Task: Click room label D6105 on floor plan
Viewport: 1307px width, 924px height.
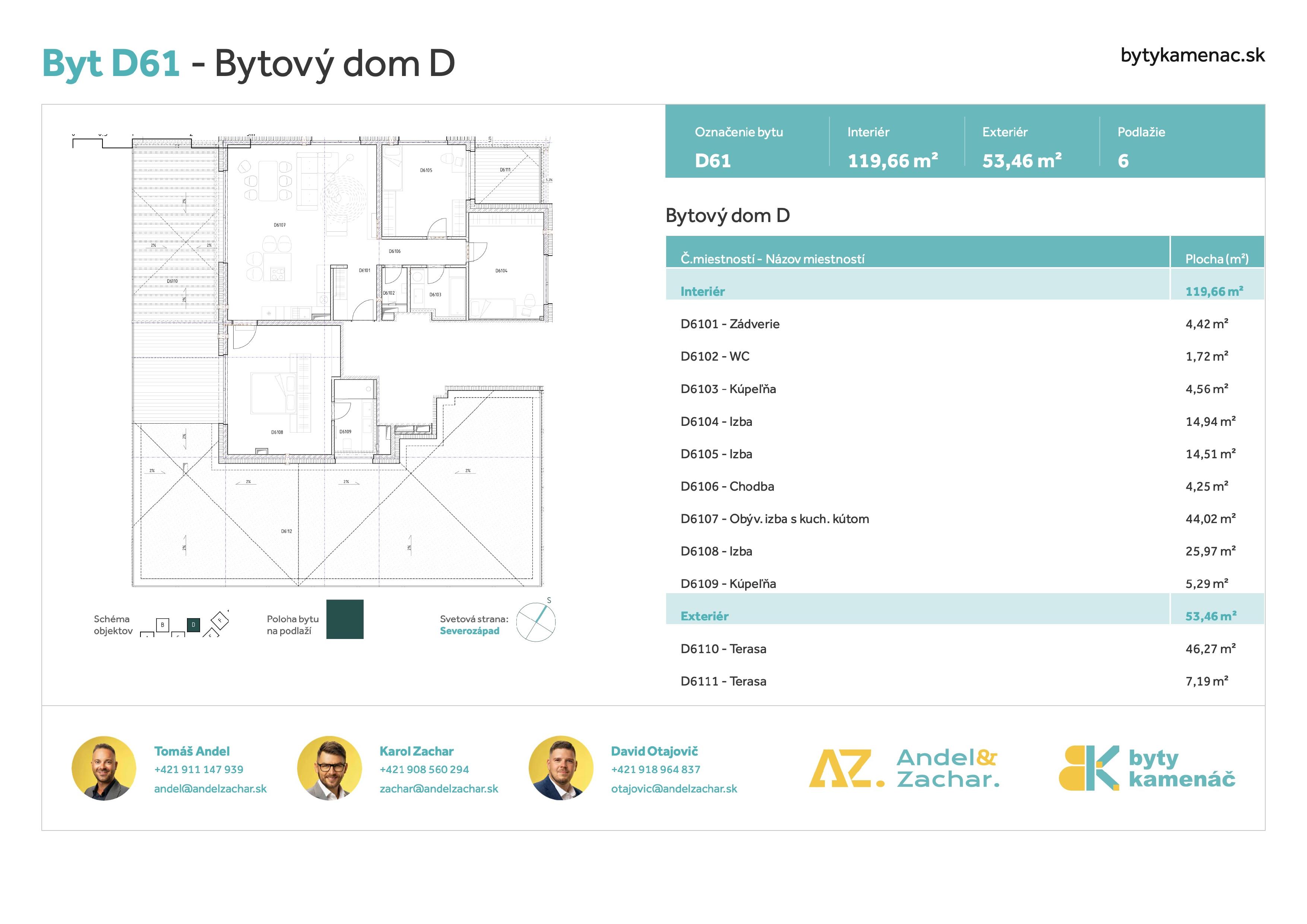Action: tap(426, 170)
